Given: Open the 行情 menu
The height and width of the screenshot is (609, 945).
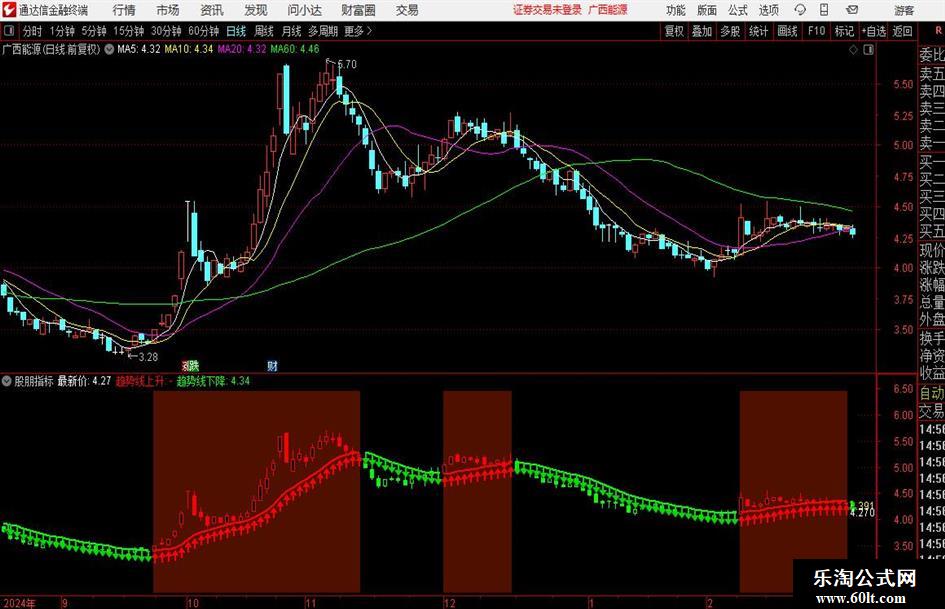Looking at the screenshot, I should pos(124,10).
